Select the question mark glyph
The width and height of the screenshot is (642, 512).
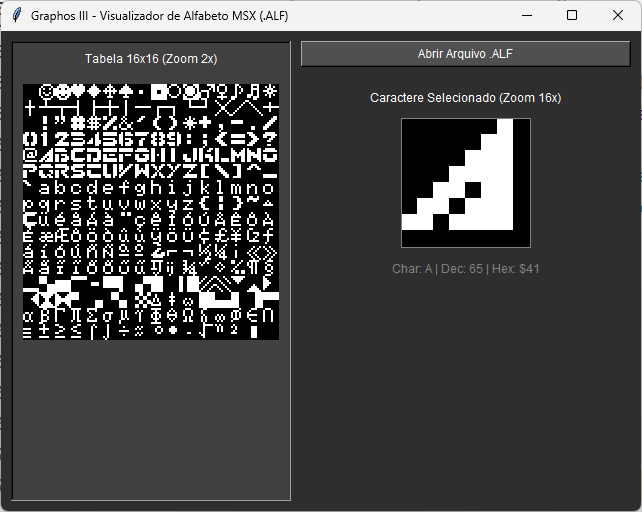(x=271, y=140)
